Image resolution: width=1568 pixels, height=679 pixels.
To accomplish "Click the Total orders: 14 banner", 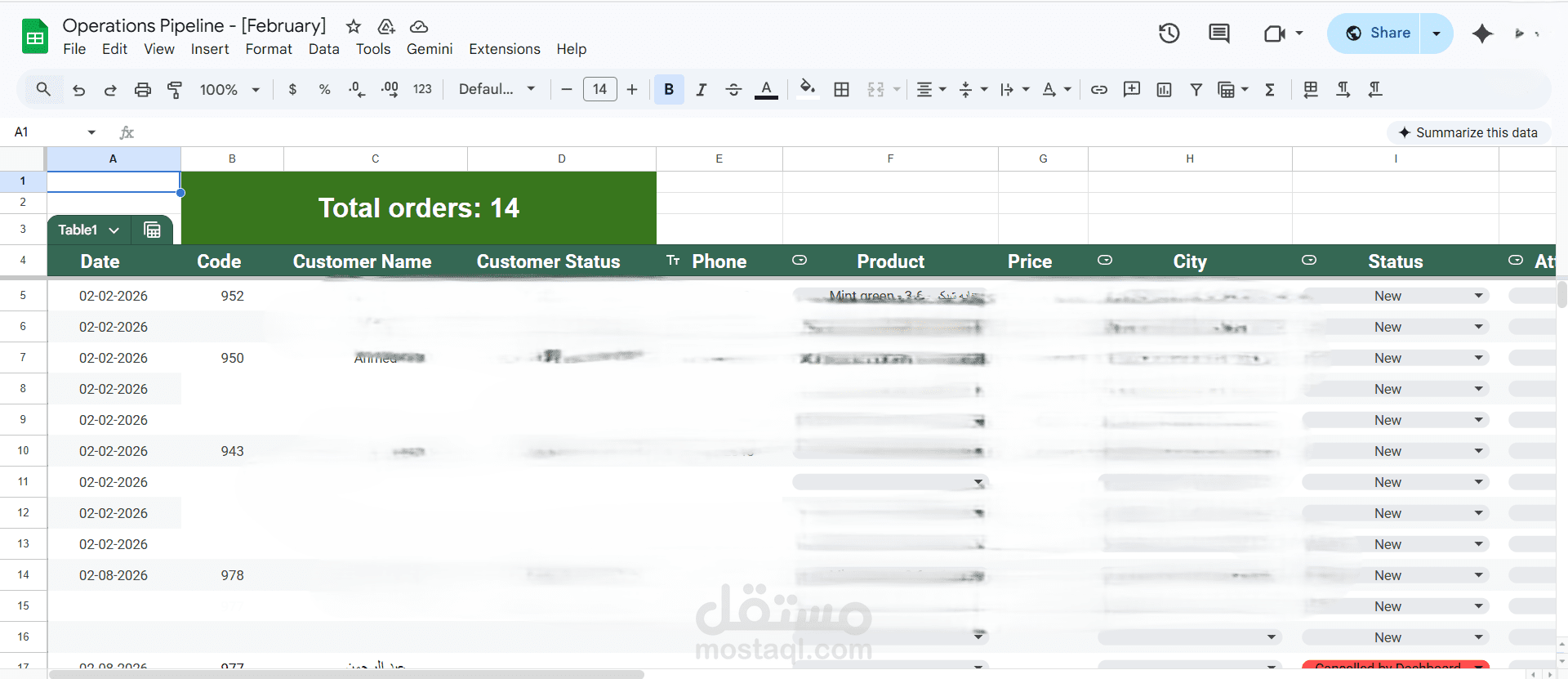I will click(x=419, y=208).
